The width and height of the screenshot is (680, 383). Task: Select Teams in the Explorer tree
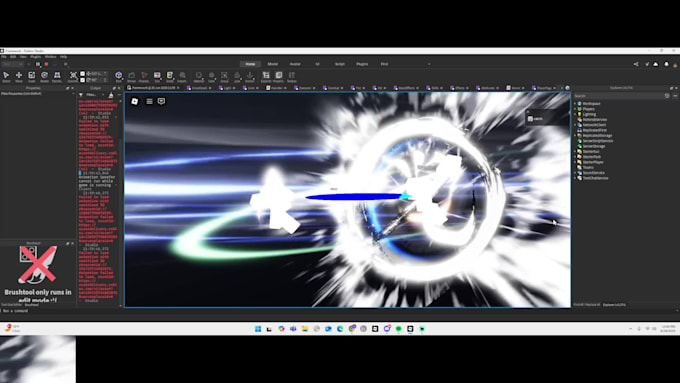[588, 167]
